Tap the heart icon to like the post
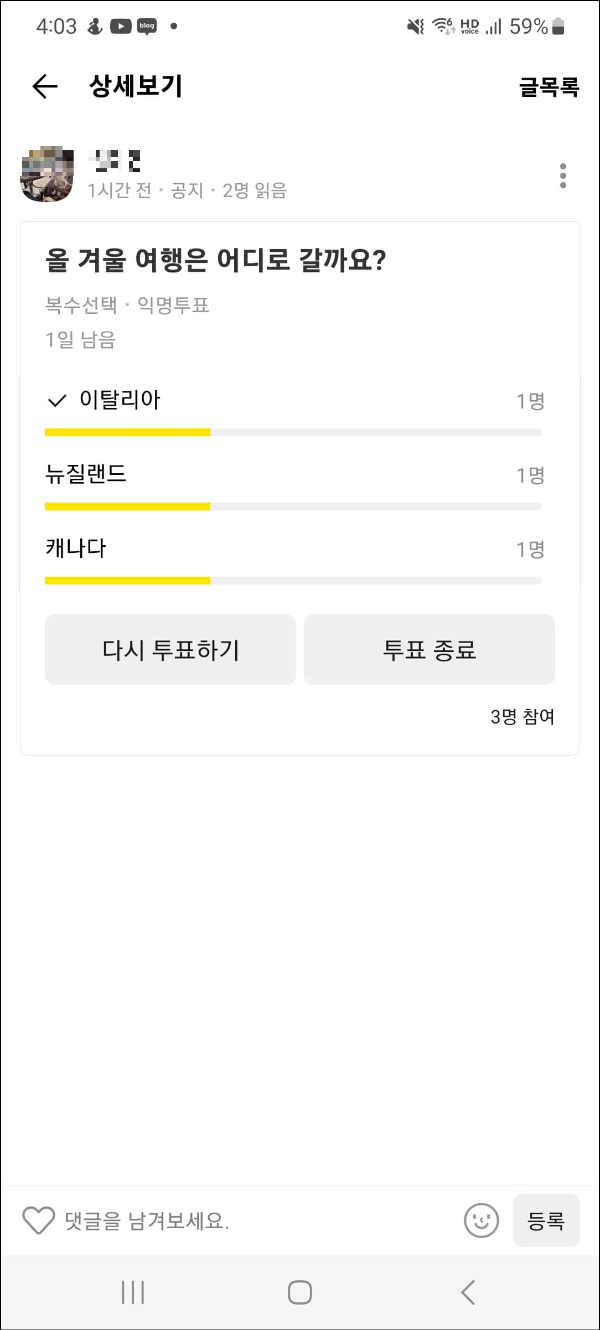600x1330 pixels. [x=38, y=1221]
